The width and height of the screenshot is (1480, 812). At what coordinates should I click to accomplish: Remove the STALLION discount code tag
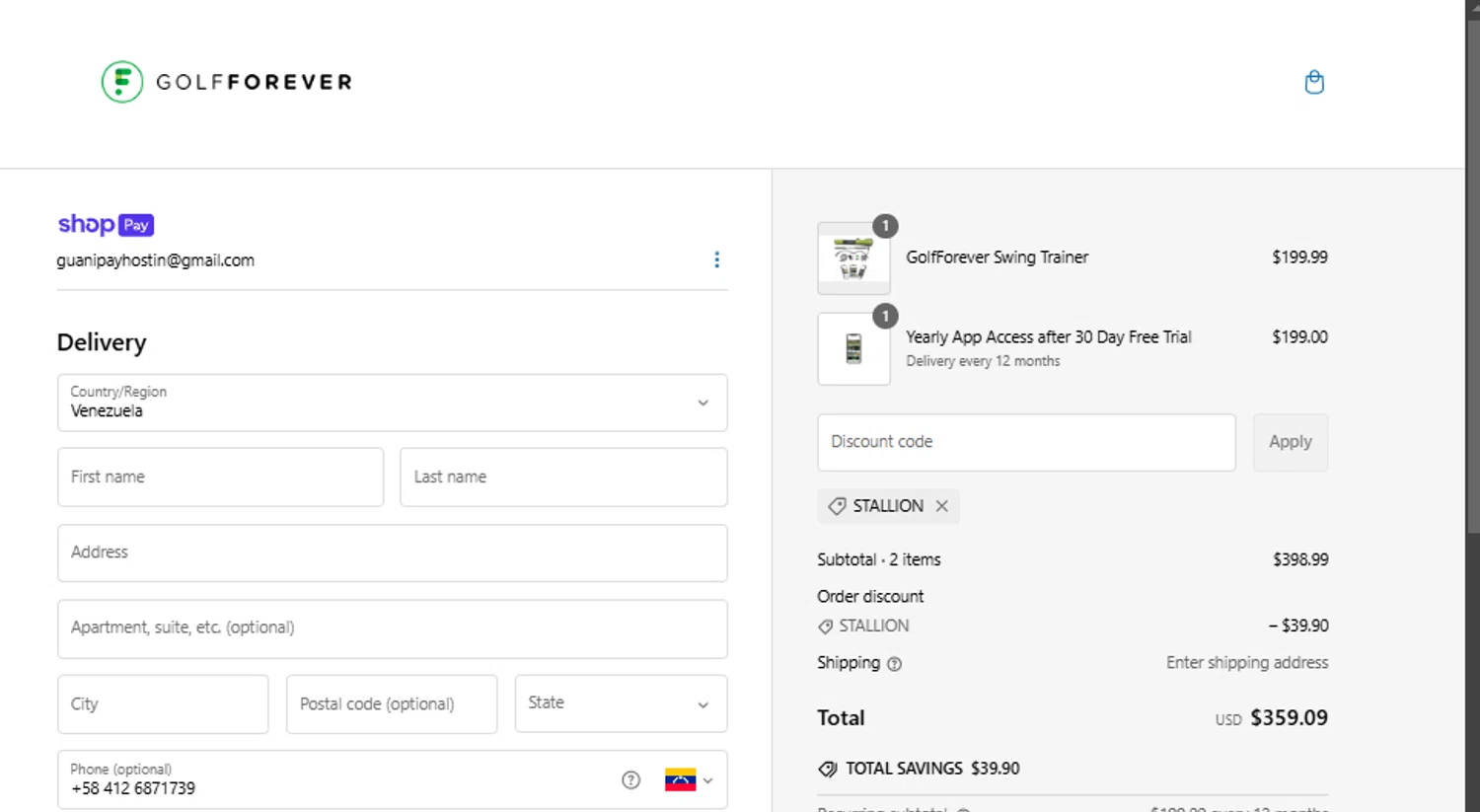[942, 506]
